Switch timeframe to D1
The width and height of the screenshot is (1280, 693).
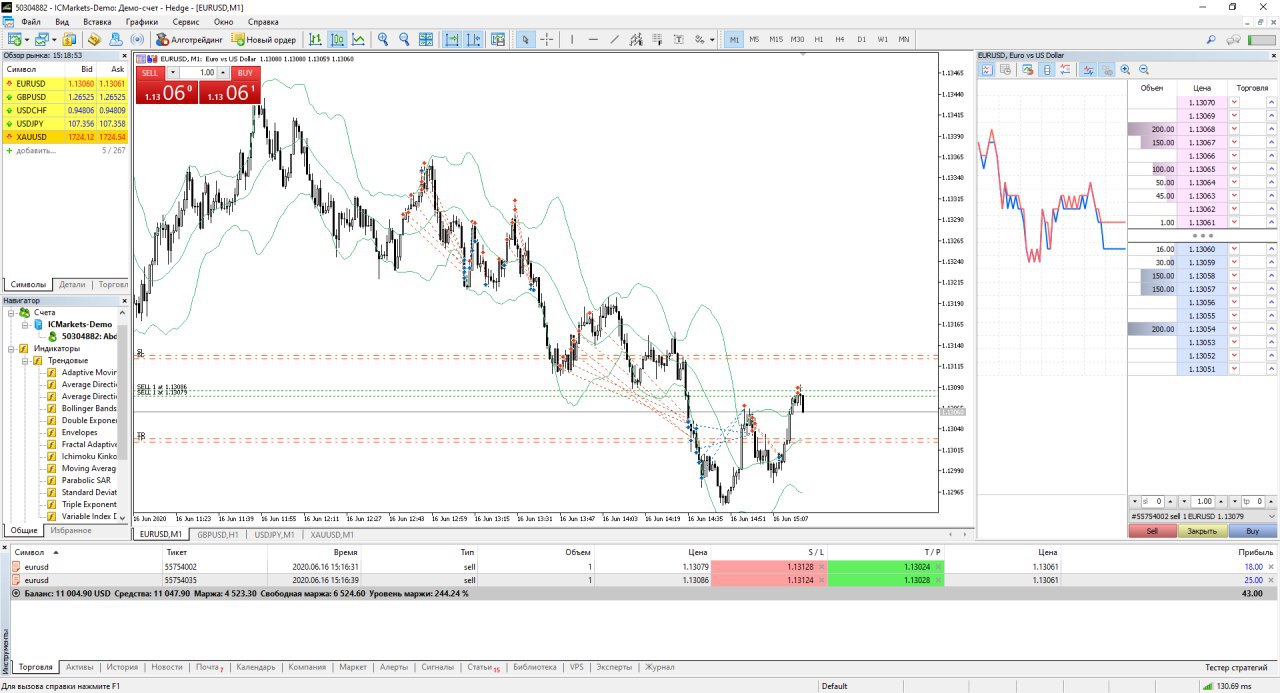862,40
